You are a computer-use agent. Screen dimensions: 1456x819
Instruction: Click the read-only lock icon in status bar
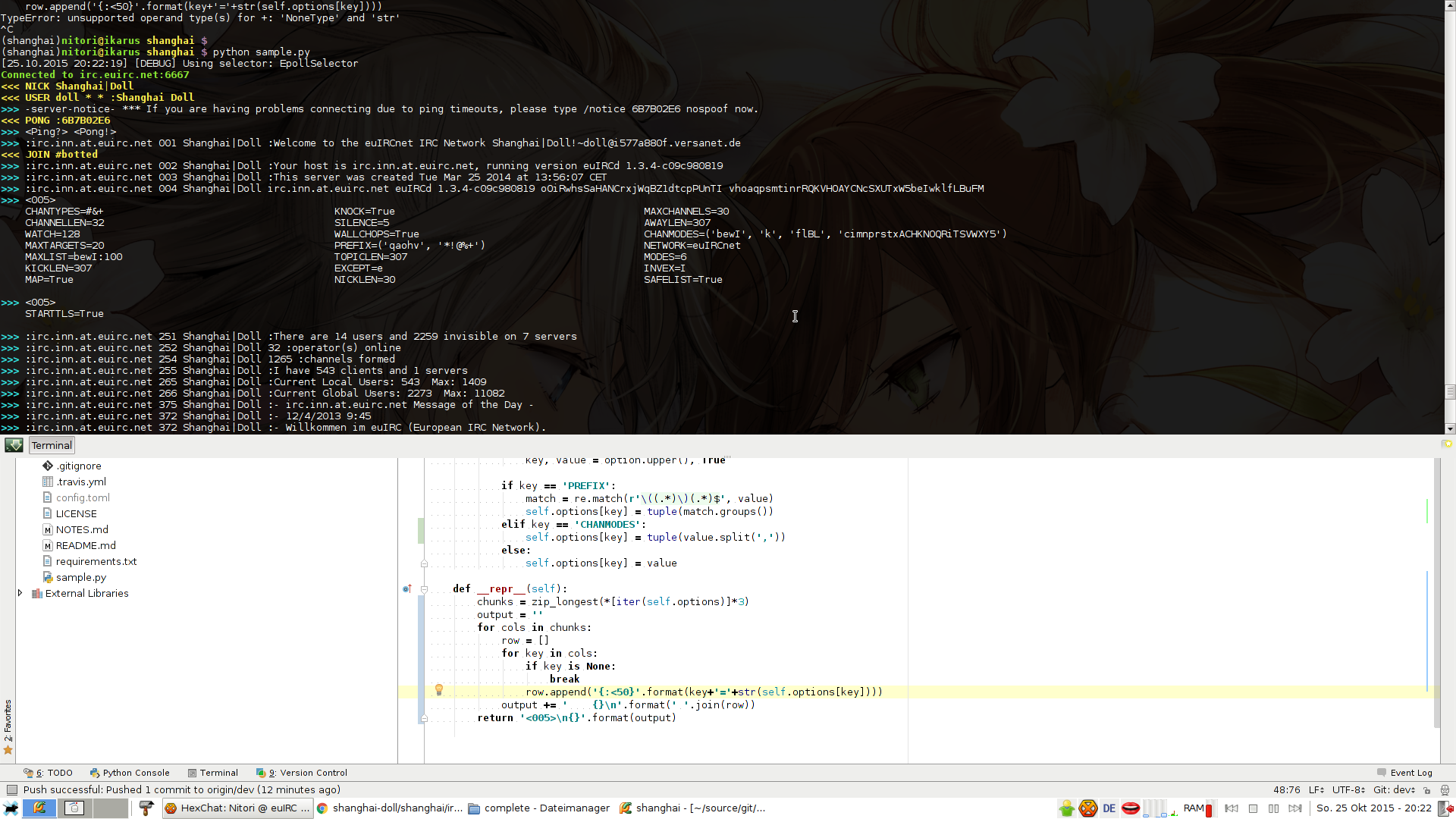[x=1426, y=790]
